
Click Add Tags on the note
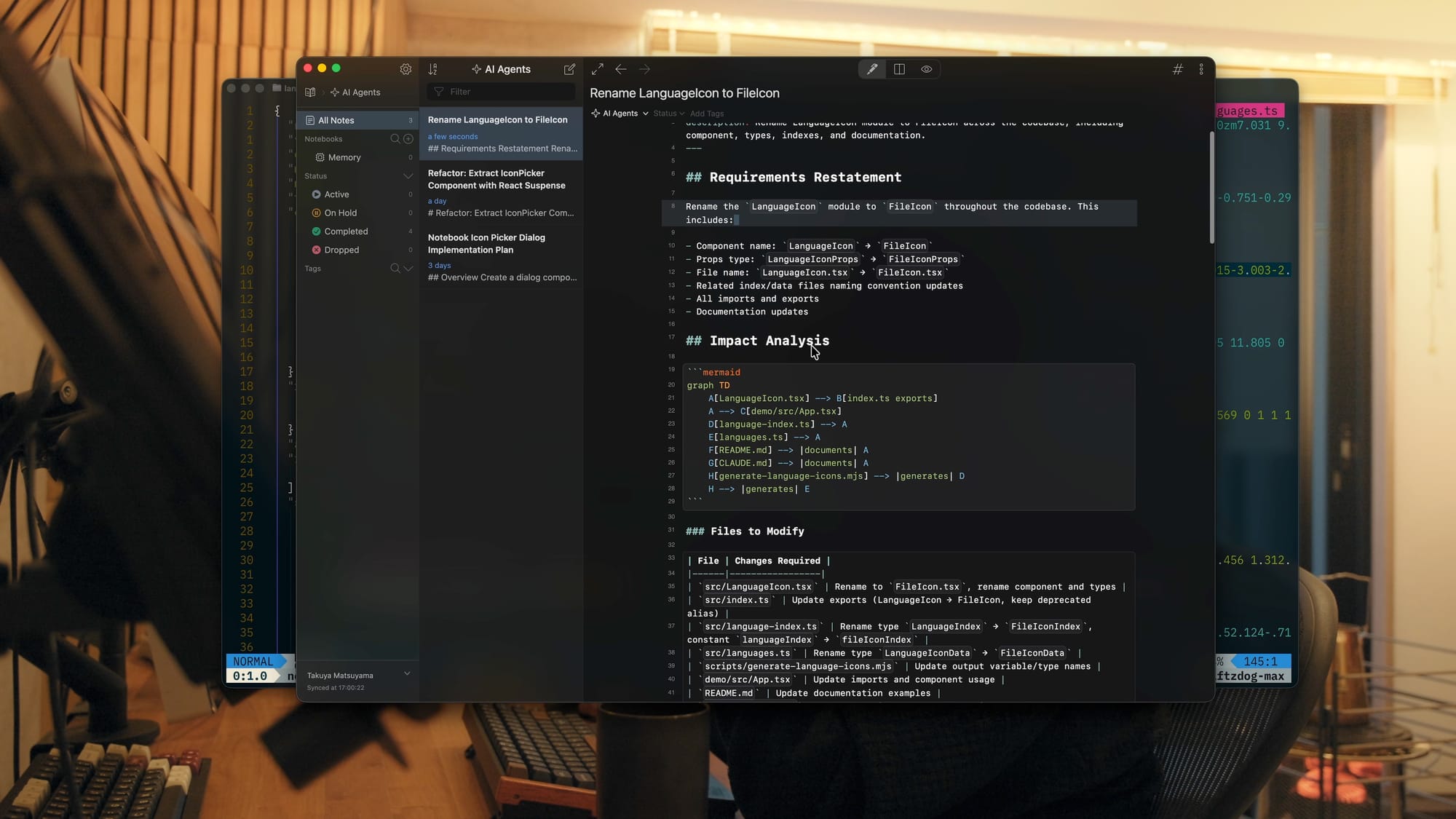tap(706, 114)
